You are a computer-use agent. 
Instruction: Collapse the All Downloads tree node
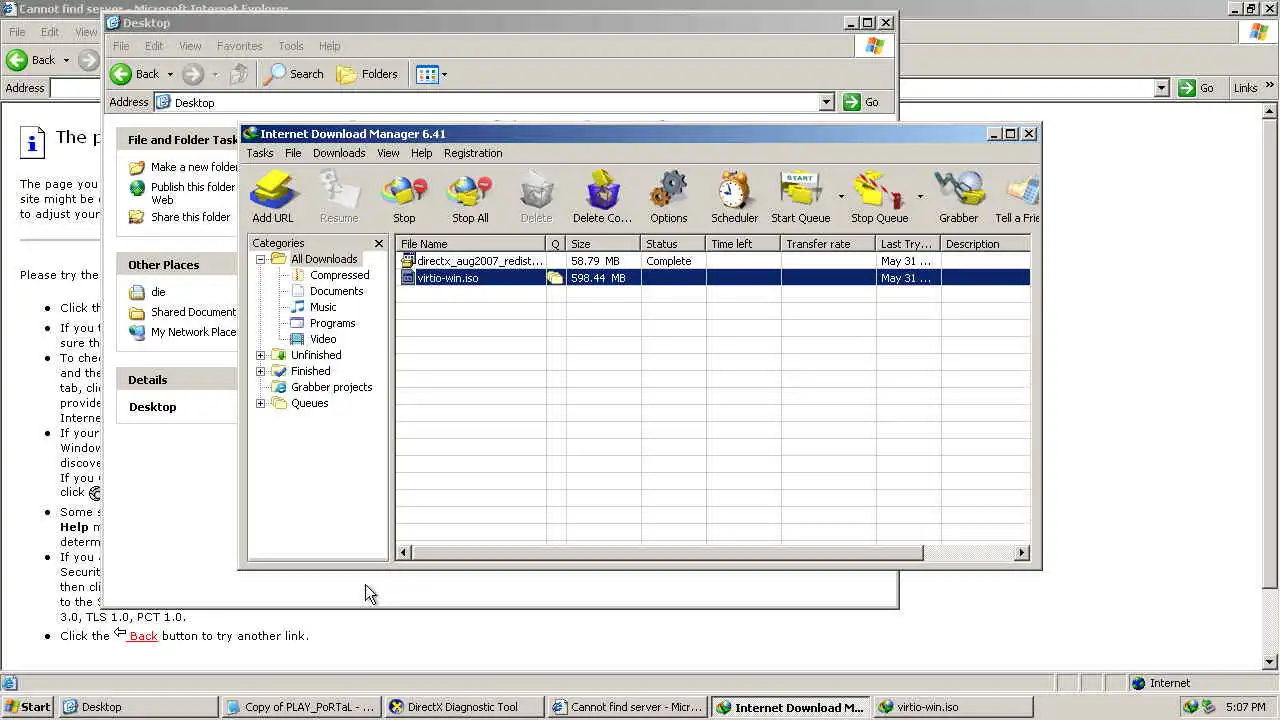point(261,259)
